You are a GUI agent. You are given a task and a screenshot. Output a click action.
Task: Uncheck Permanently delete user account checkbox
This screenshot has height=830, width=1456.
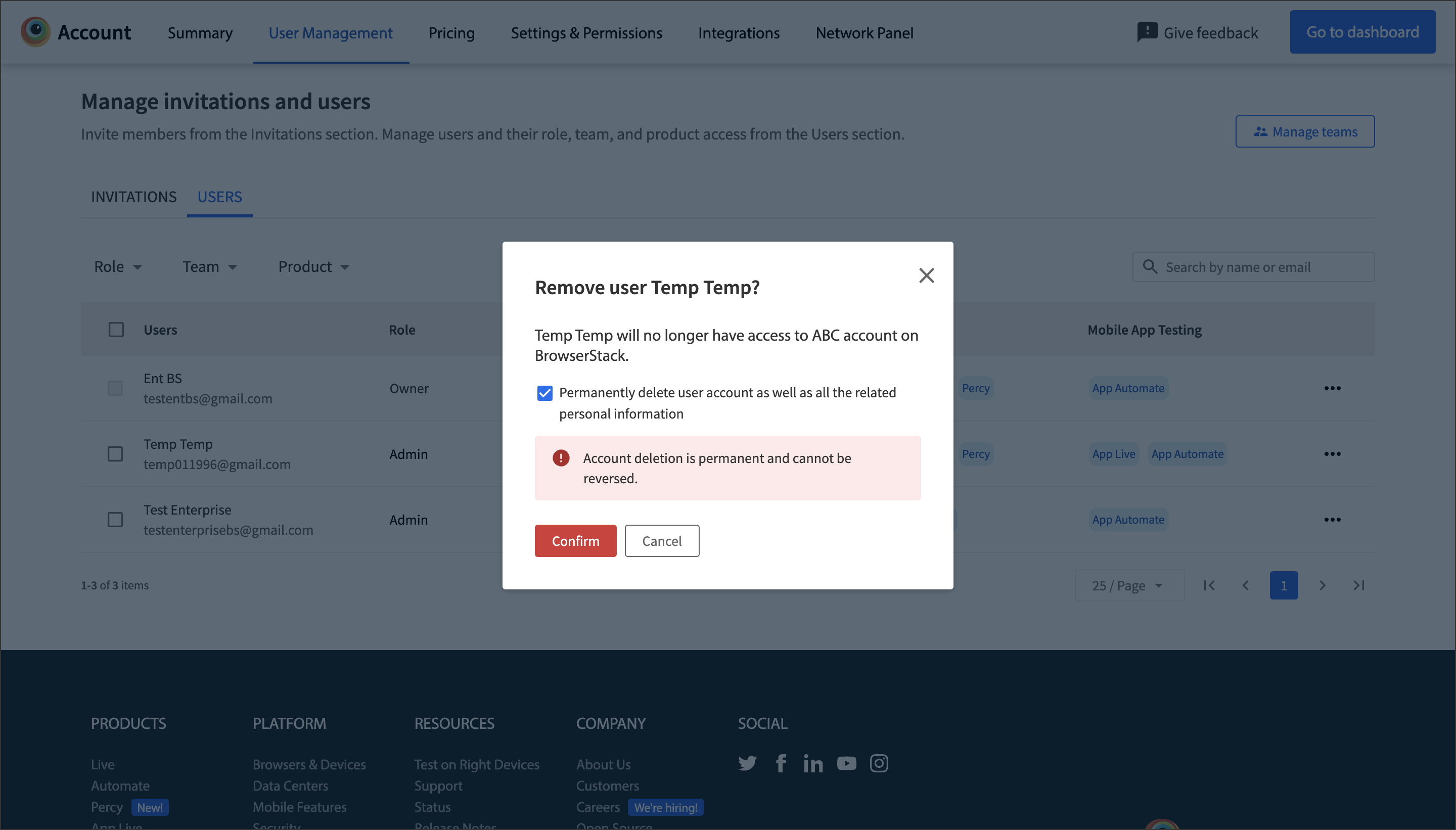point(544,393)
